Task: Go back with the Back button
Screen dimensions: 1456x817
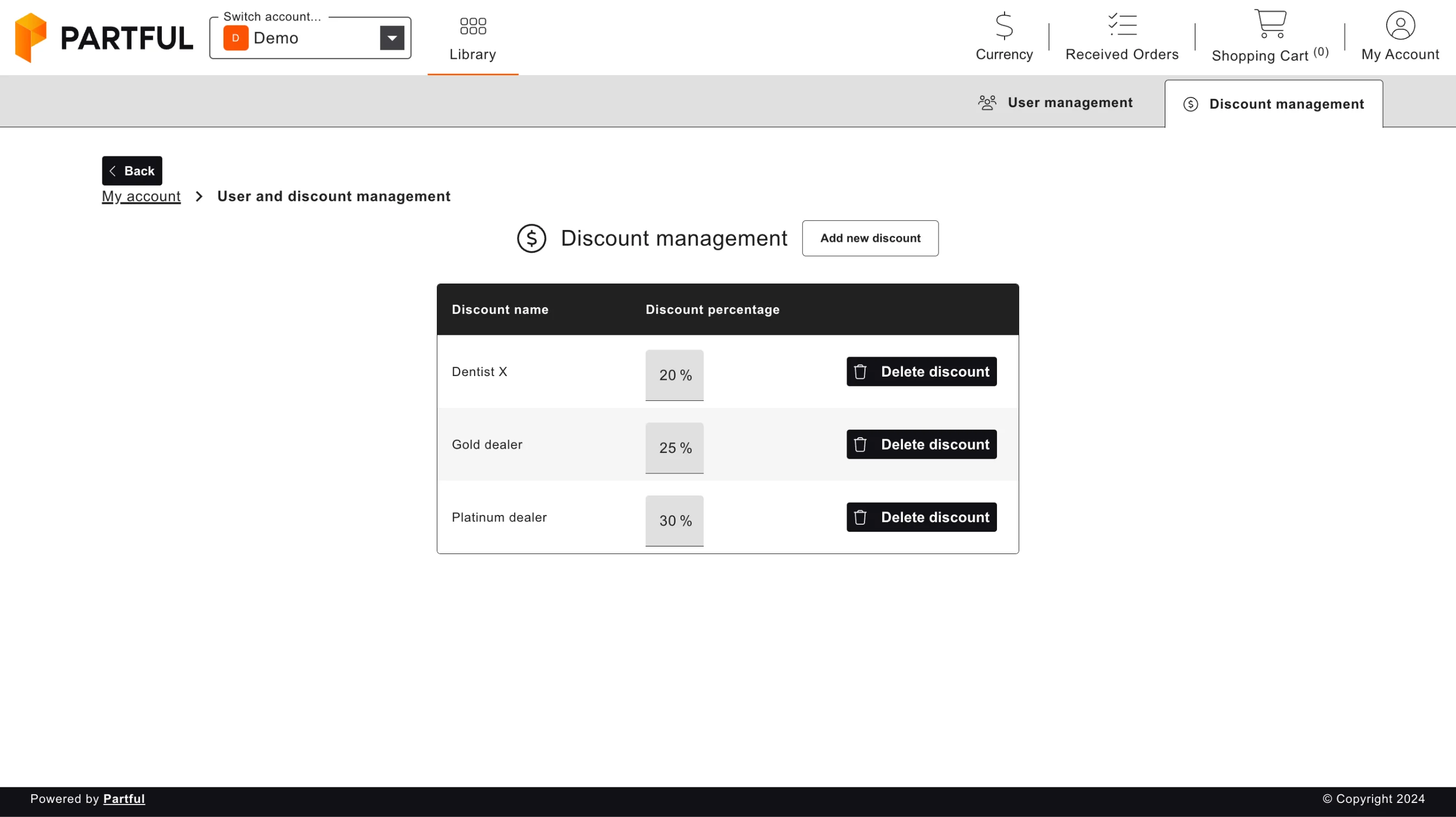Action: 132,170
